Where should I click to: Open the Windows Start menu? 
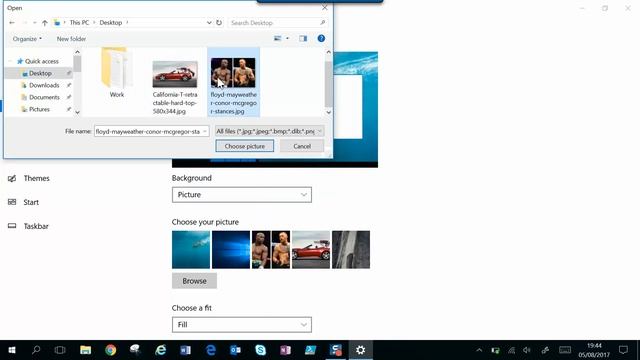12,350
